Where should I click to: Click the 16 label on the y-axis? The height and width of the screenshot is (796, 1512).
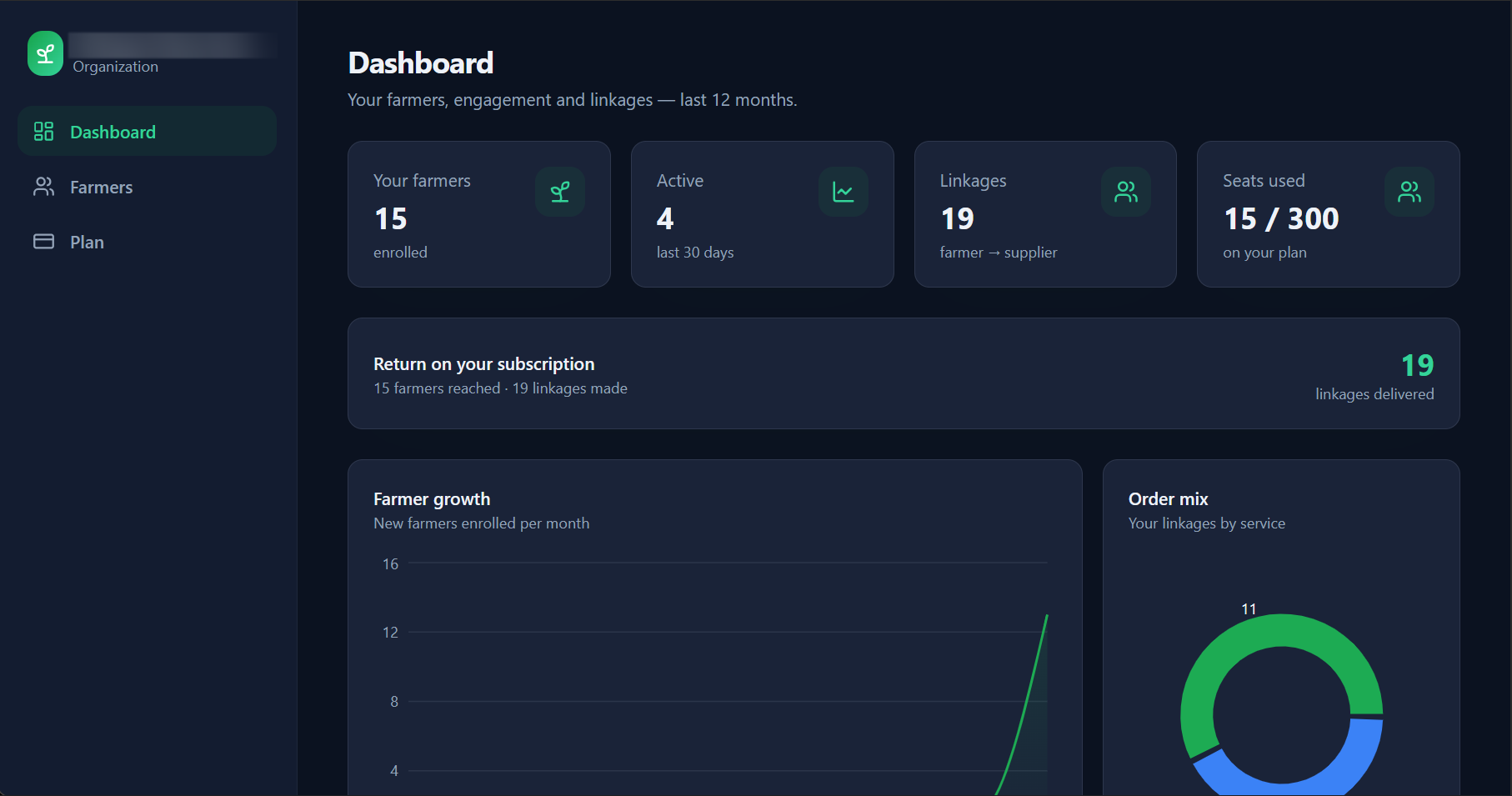point(390,564)
